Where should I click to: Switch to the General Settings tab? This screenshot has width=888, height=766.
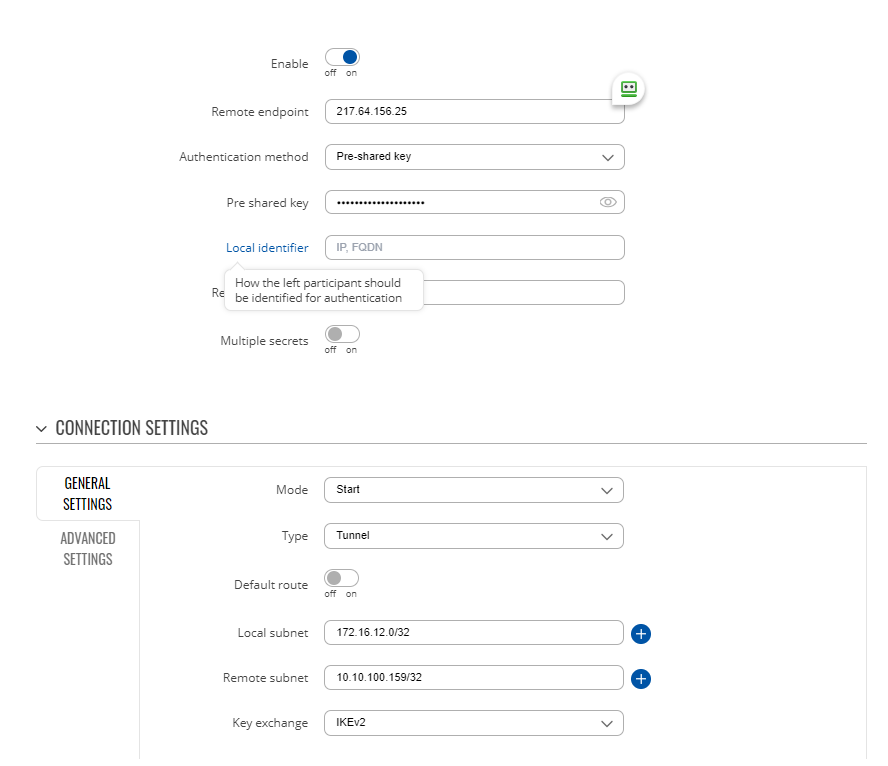click(87, 493)
